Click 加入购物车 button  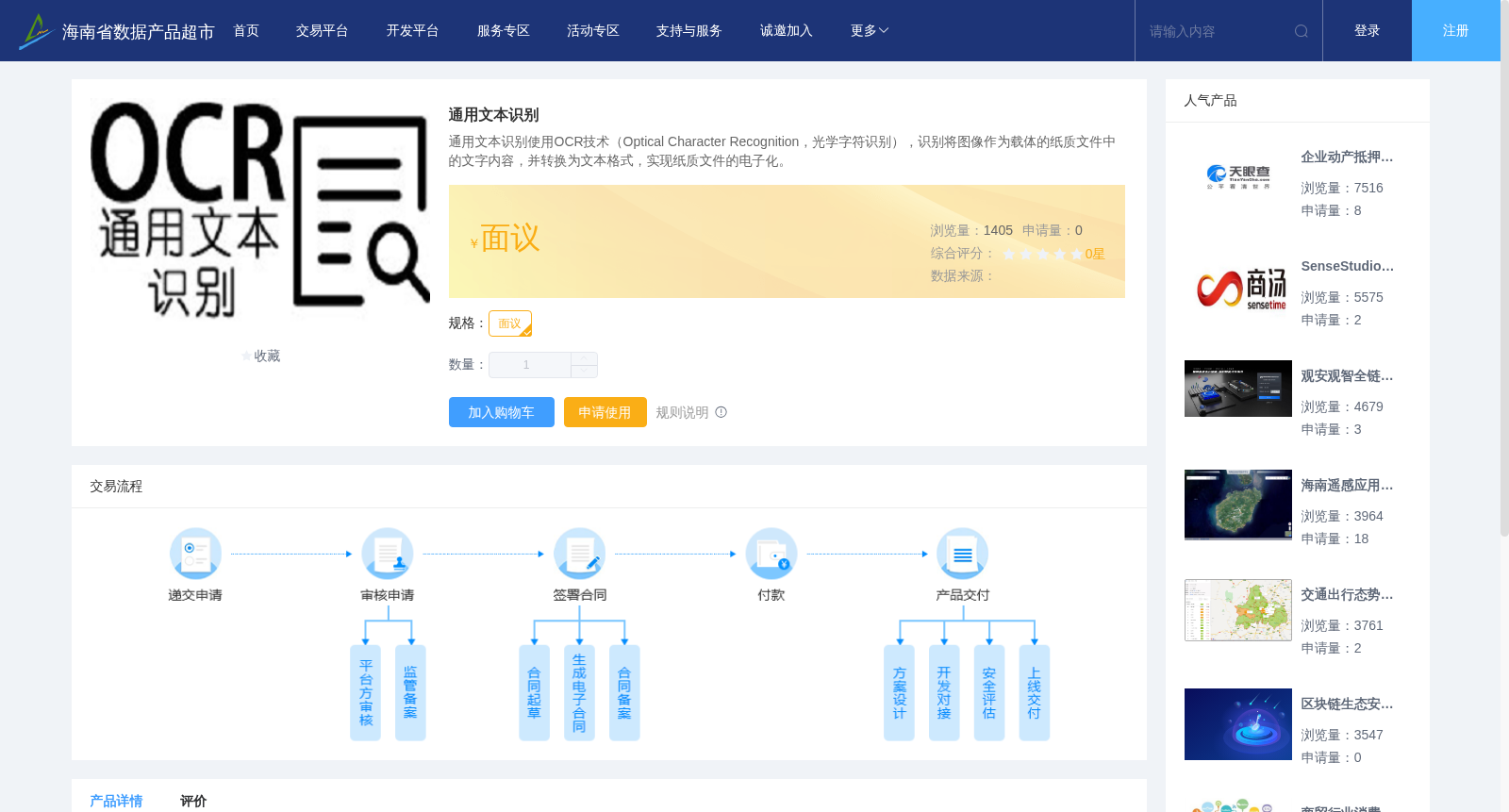pos(502,412)
